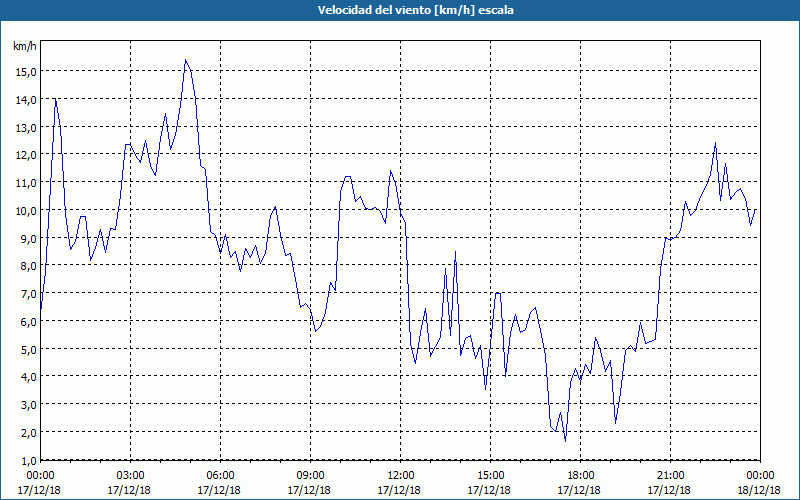The width and height of the screenshot is (800, 500).
Task: Click the '12,0' vertical axis label
Action: [x=26, y=155]
